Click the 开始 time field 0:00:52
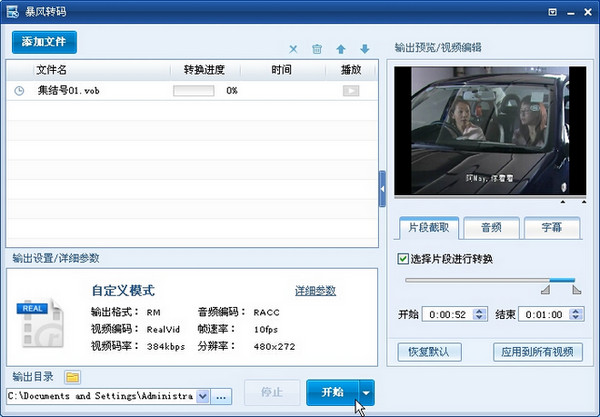The image size is (600, 417). 447,314
